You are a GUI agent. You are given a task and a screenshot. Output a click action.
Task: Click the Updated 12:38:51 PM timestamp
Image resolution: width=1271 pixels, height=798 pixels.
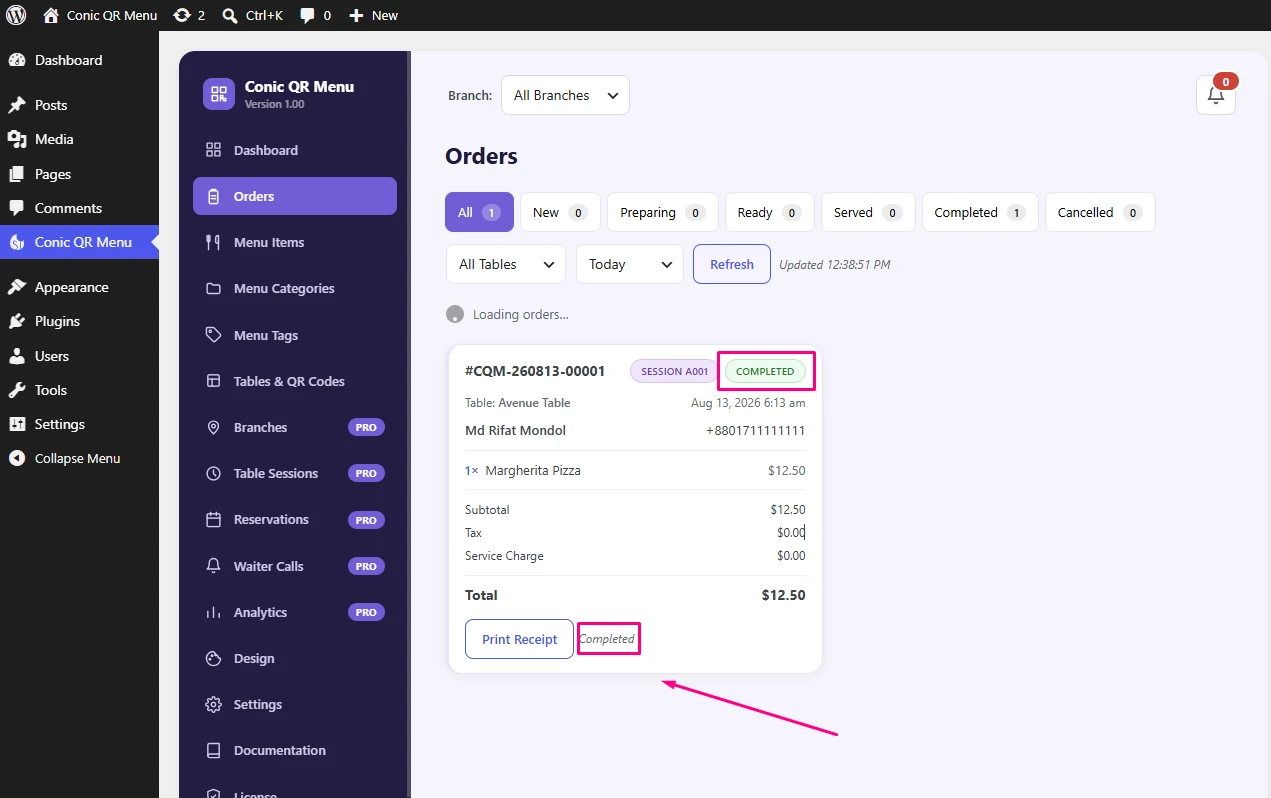click(x=835, y=265)
